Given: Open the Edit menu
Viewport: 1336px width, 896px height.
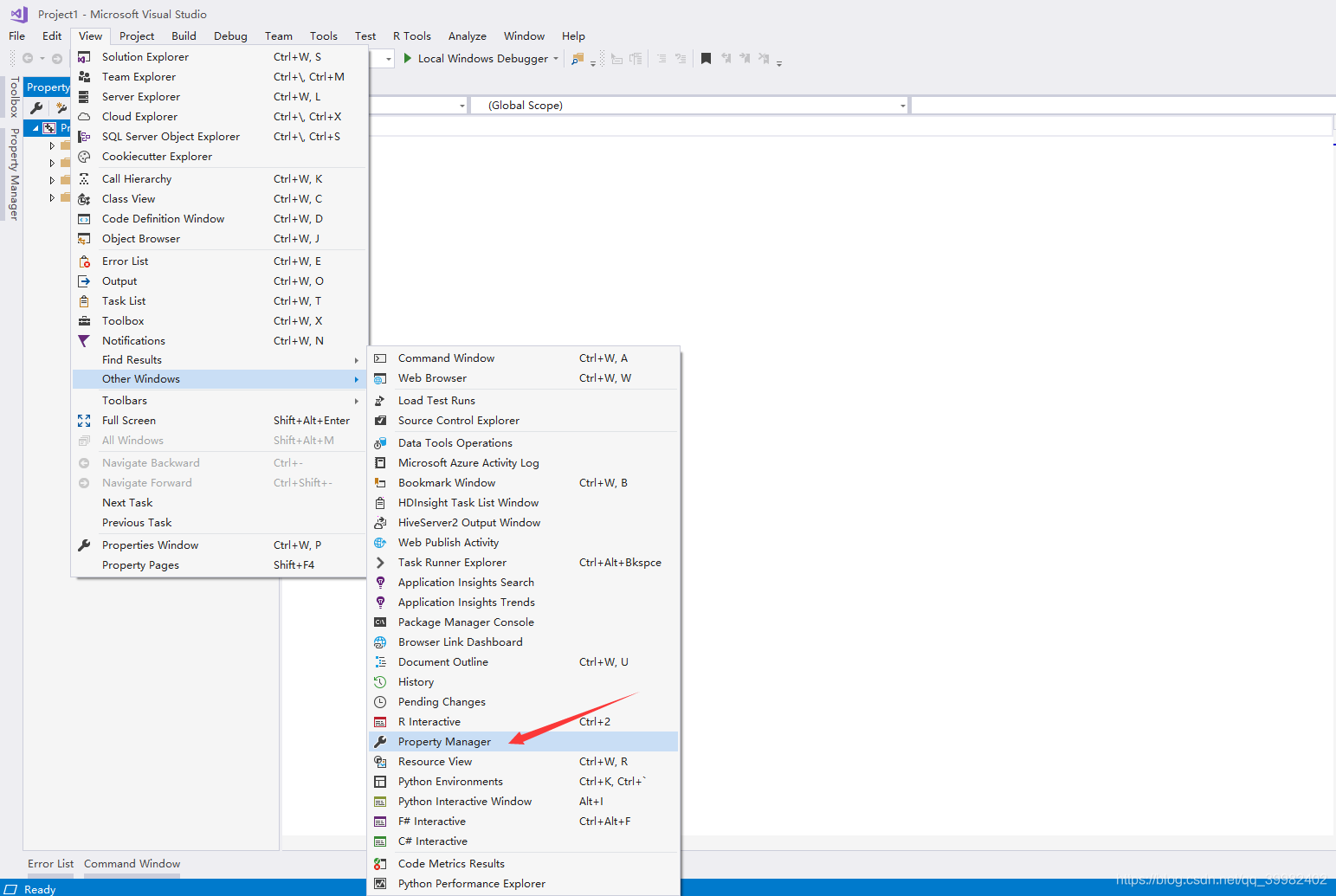Looking at the screenshot, I should [52, 36].
